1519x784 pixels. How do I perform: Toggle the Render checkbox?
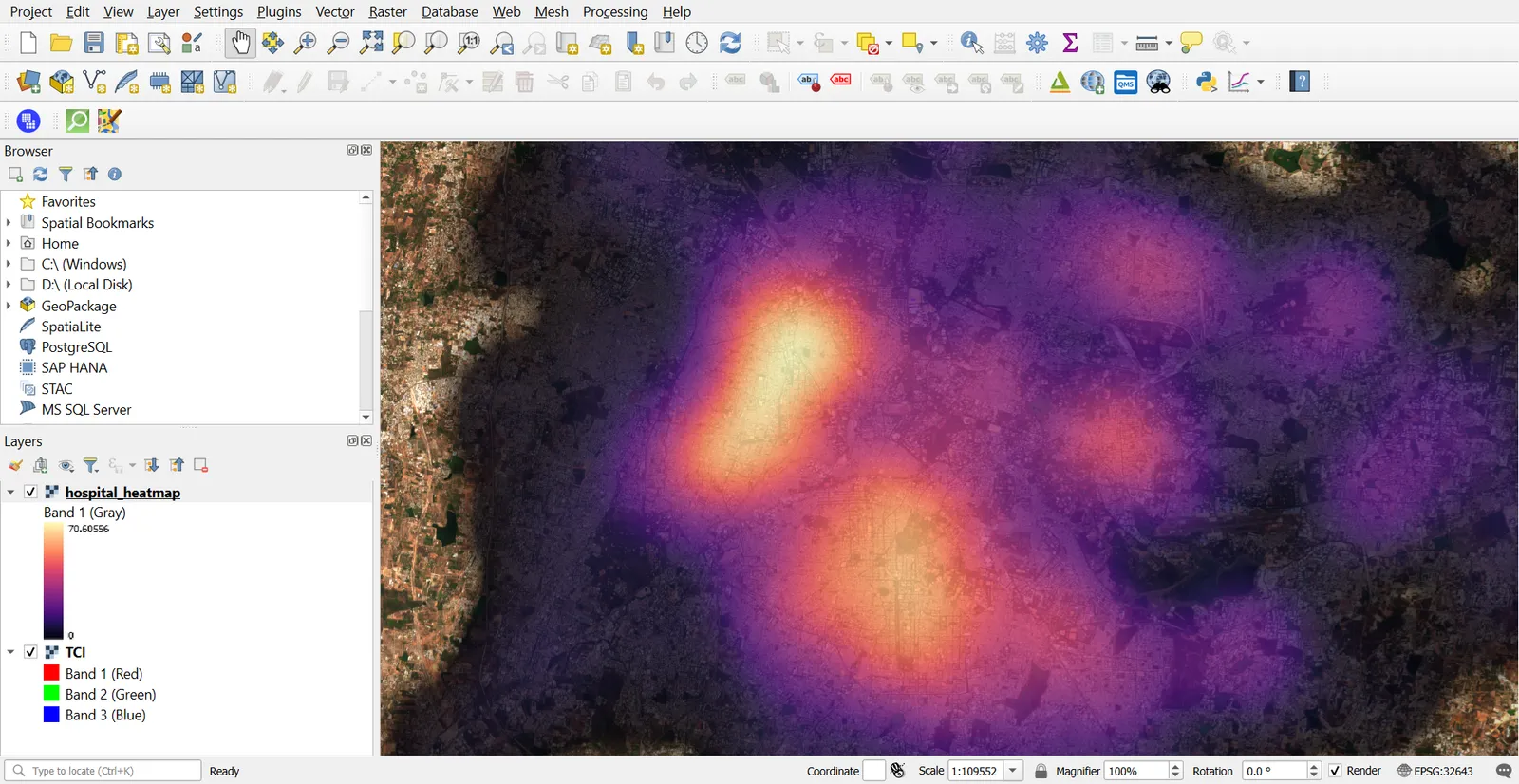pos(1335,771)
